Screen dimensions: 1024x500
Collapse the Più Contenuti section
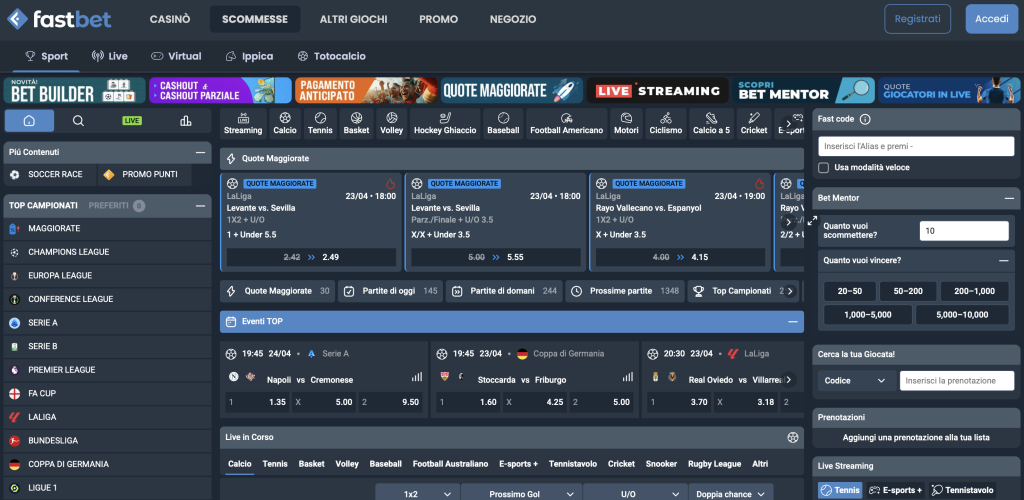click(200, 152)
